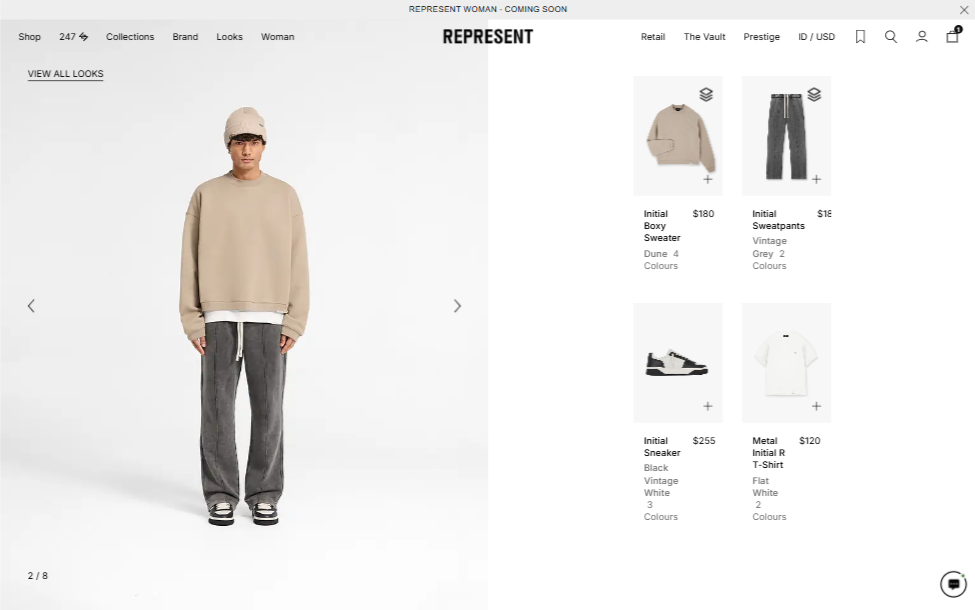Open the shopping bag icon

pyautogui.click(x=953, y=35)
